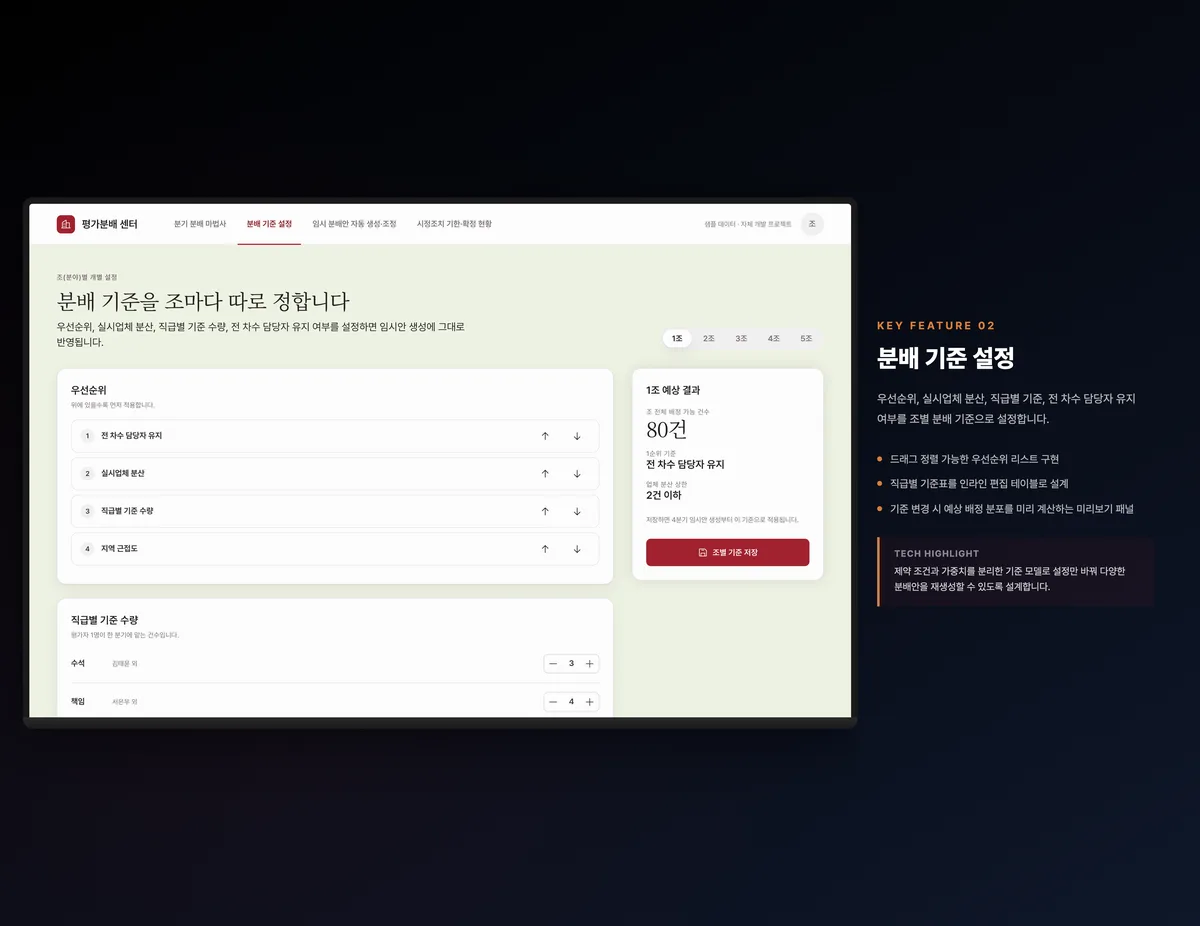Viewport: 1200px width, 926px height.
Task: Click the 수석 row label
Action: pyautogui.click(x=78, y=663)
